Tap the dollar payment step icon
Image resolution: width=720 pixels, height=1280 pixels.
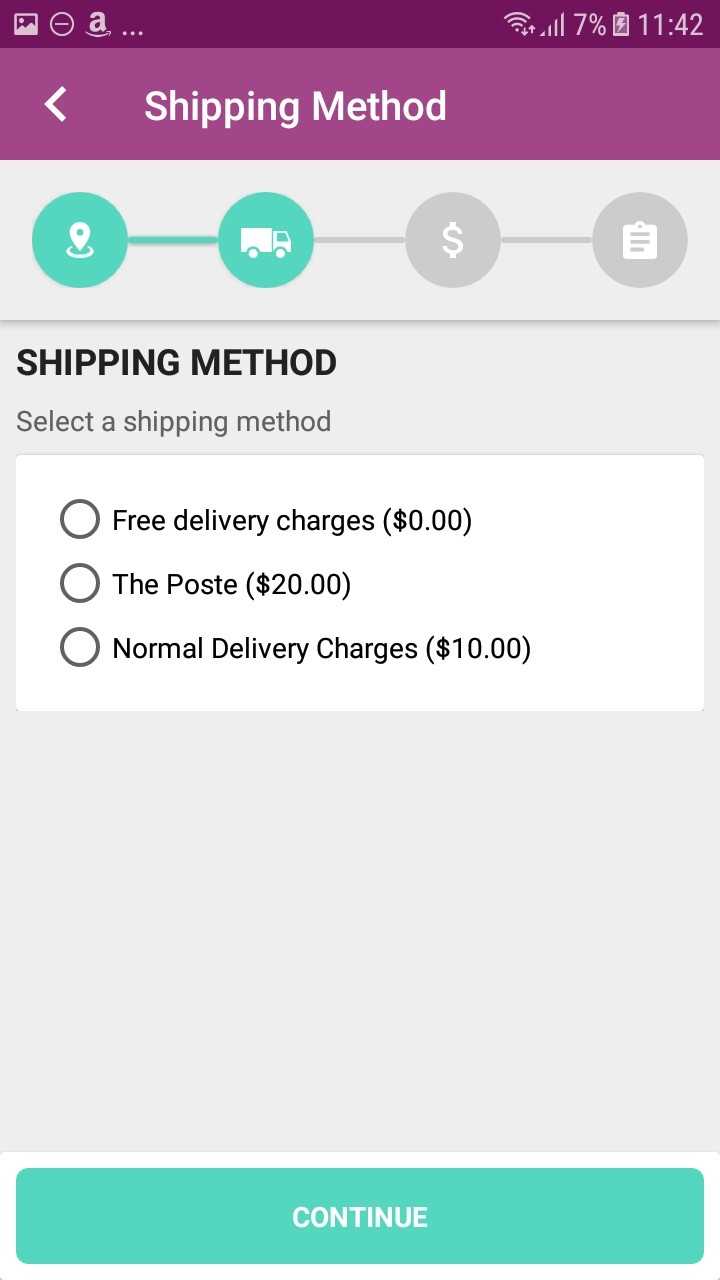pyautogui.click(x=453, y=240)
